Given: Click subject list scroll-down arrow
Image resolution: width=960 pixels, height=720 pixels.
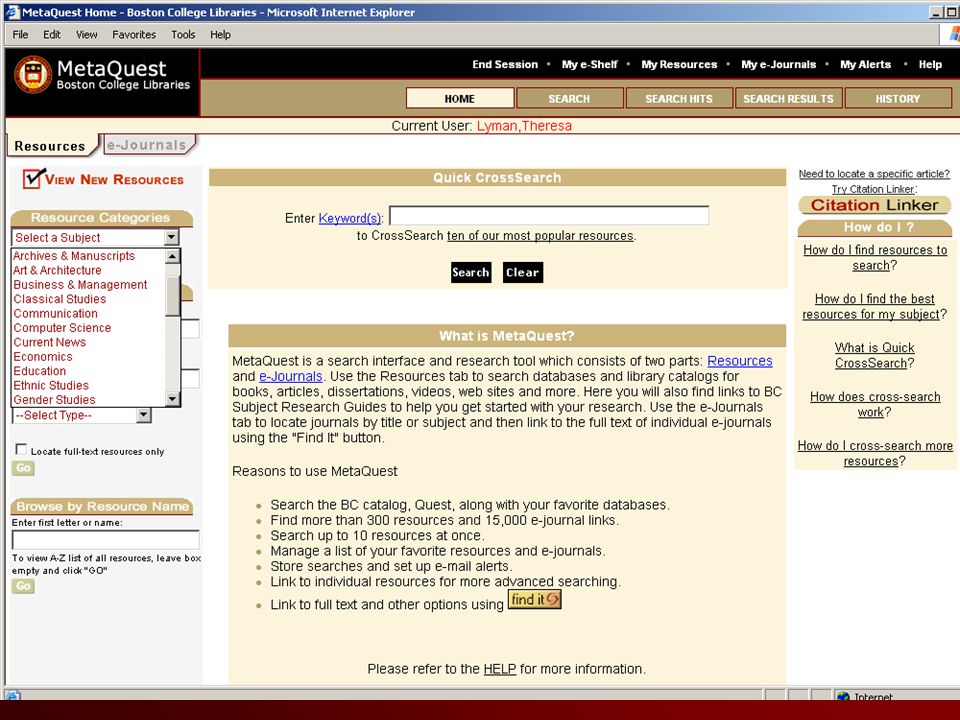Looking at the screenshot, I should [173, 399].
